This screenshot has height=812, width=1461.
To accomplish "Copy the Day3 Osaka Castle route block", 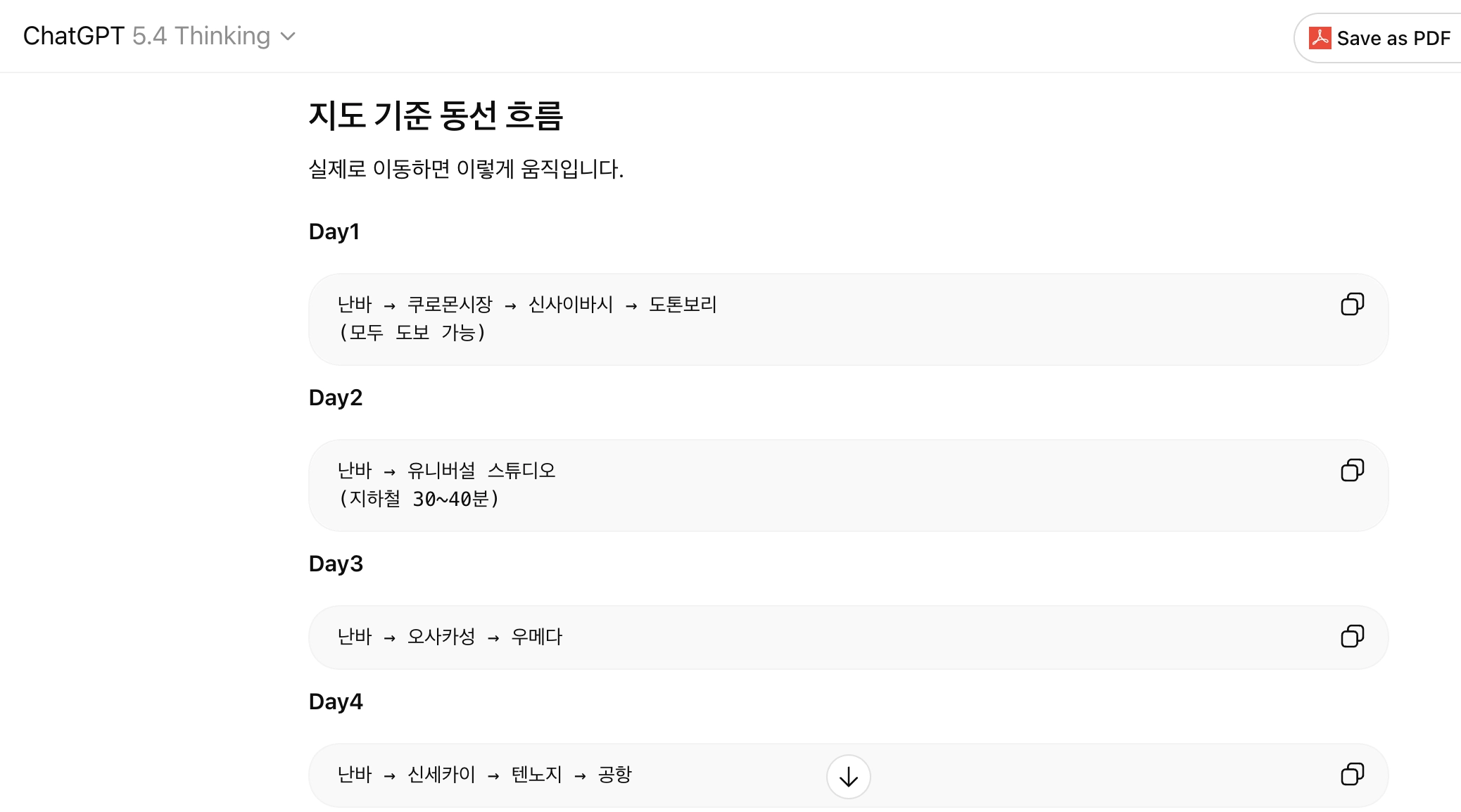I will [x=1352, y=636].
